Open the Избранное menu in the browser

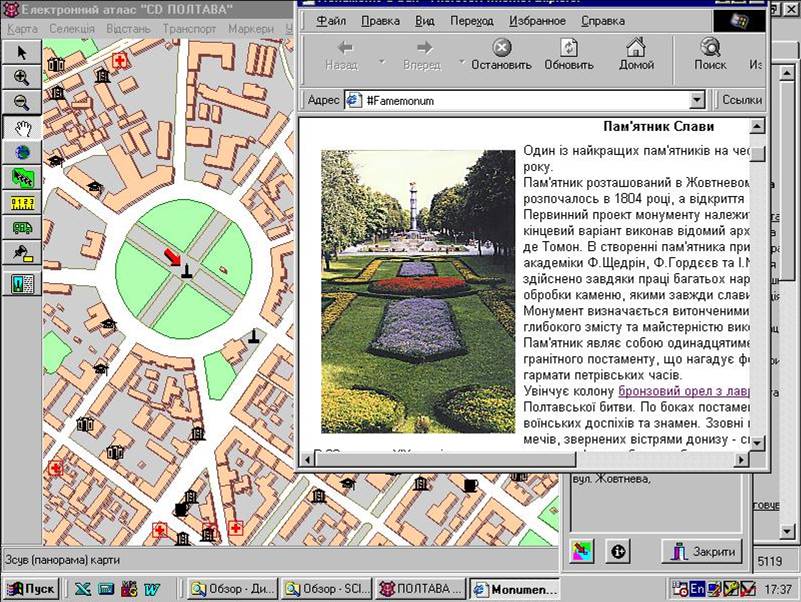tap(537, 21)
